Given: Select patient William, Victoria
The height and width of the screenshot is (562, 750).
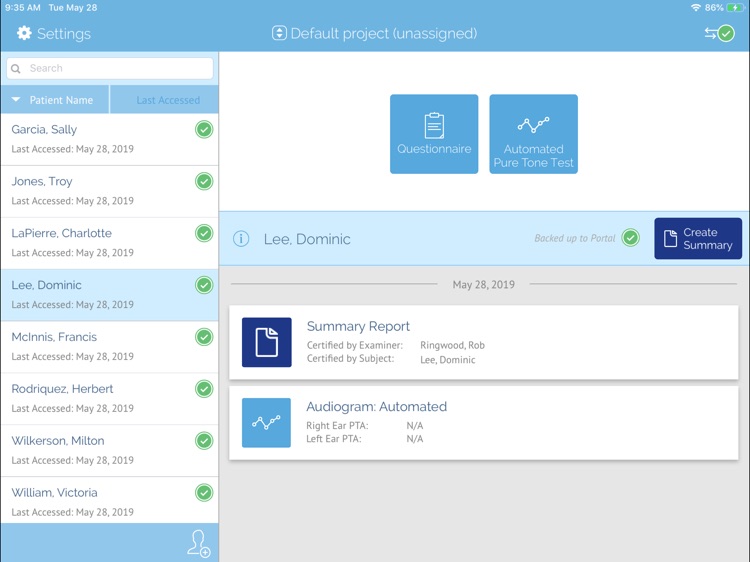Looking at the screenshot, I should [x=110, y=500].
